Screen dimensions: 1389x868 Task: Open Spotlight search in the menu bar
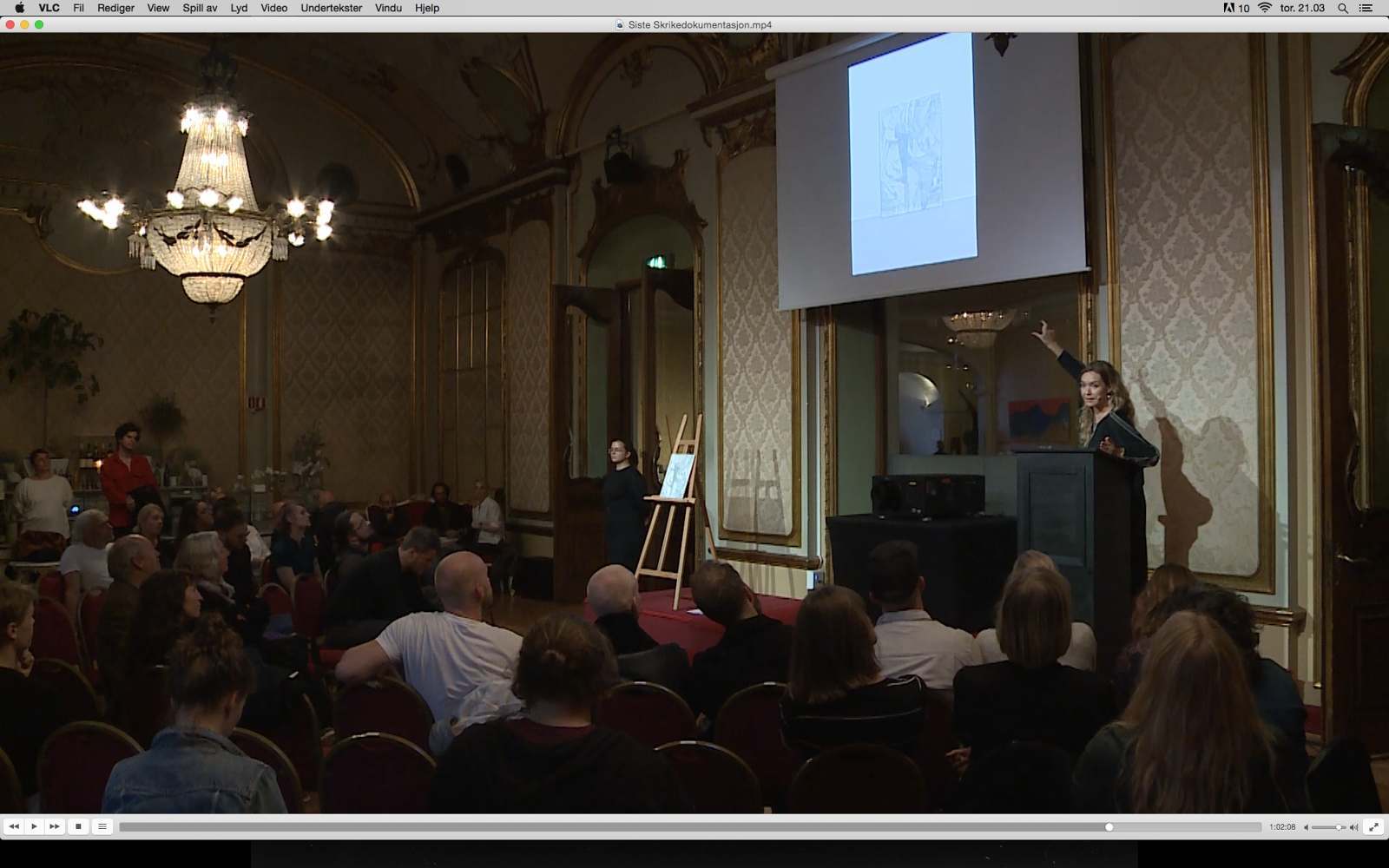coord(1342,8)
